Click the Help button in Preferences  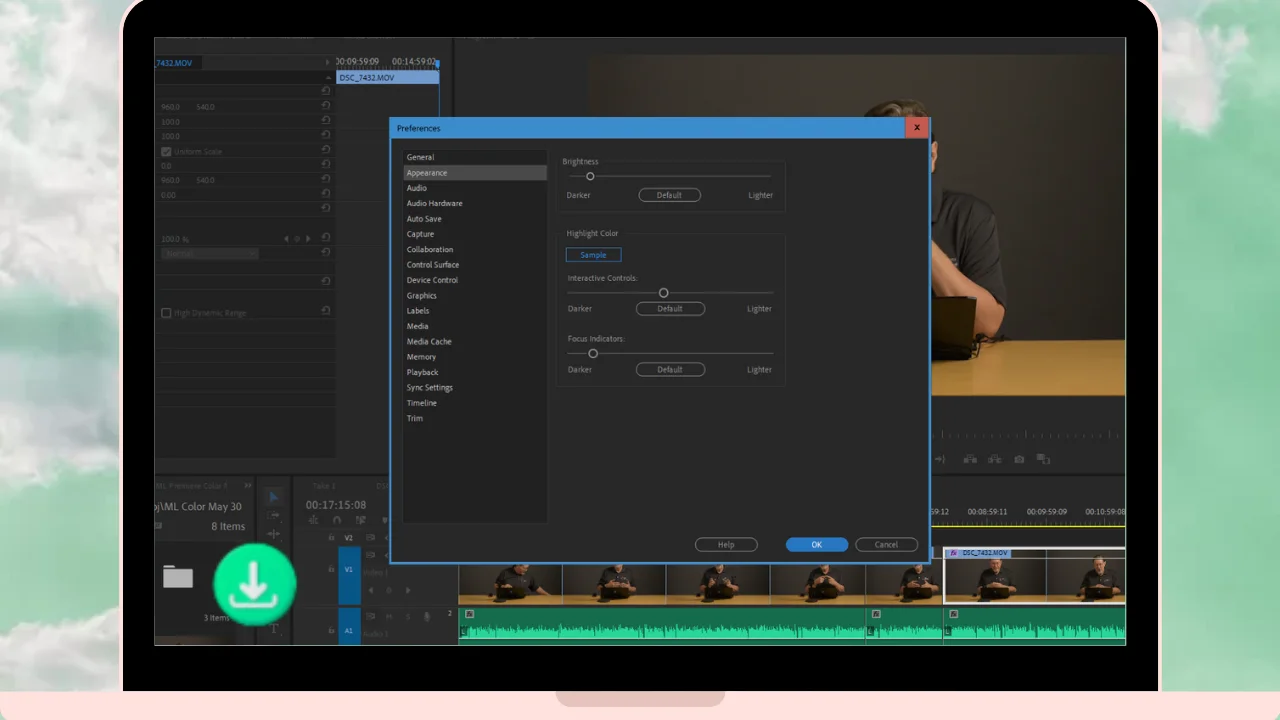[726, 545]
